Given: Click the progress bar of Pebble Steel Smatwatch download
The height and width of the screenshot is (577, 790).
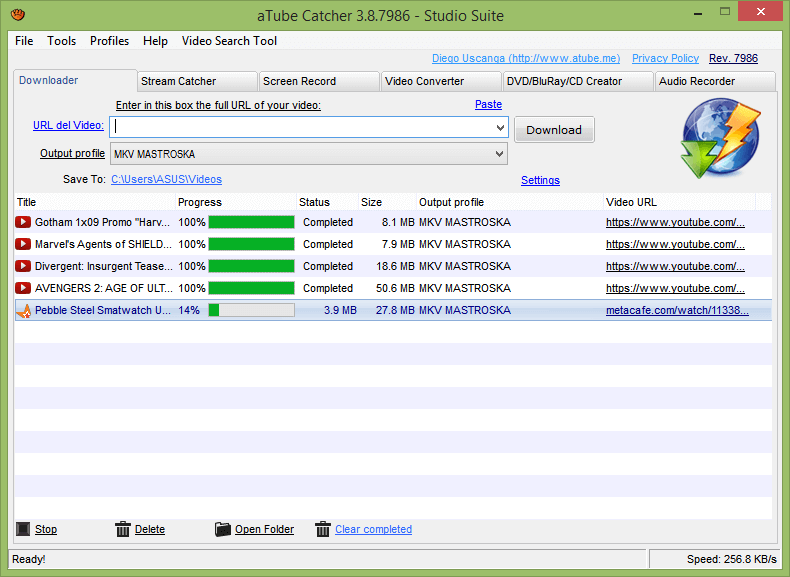Looking at the screenshot, I should click(x=251, y=310).
